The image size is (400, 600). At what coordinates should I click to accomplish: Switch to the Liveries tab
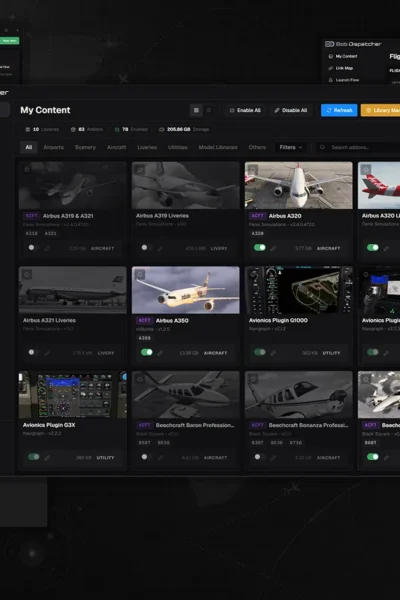(147, 147)
